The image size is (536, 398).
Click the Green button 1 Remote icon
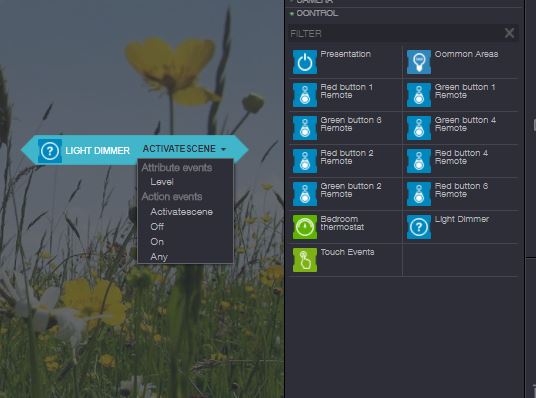tap(419, 95)
